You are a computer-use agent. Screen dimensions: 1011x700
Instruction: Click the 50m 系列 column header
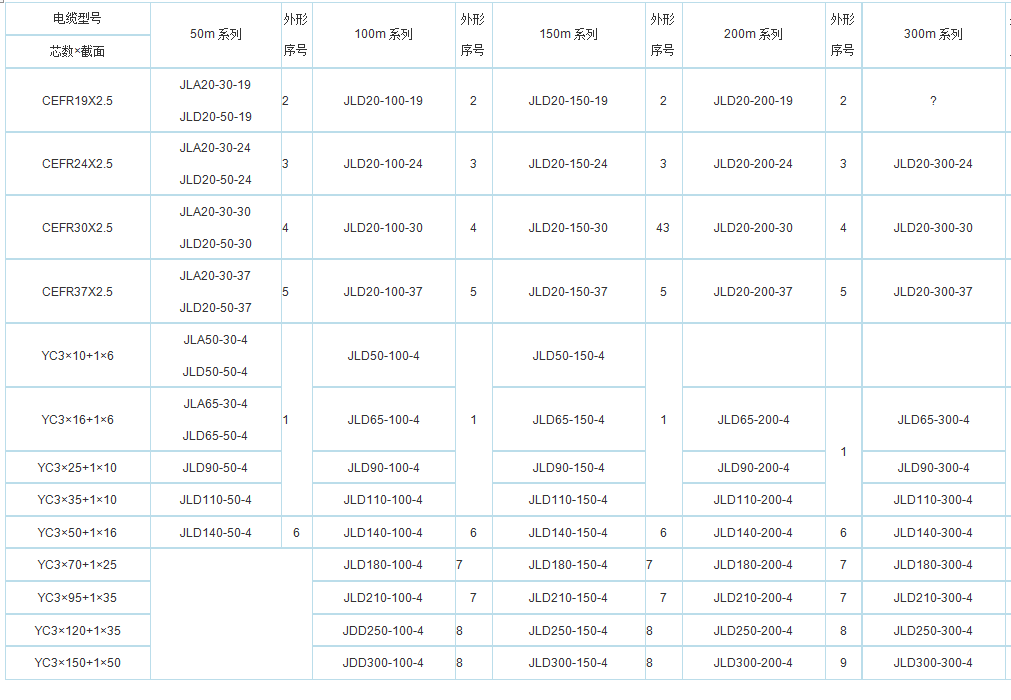[215, 34]
